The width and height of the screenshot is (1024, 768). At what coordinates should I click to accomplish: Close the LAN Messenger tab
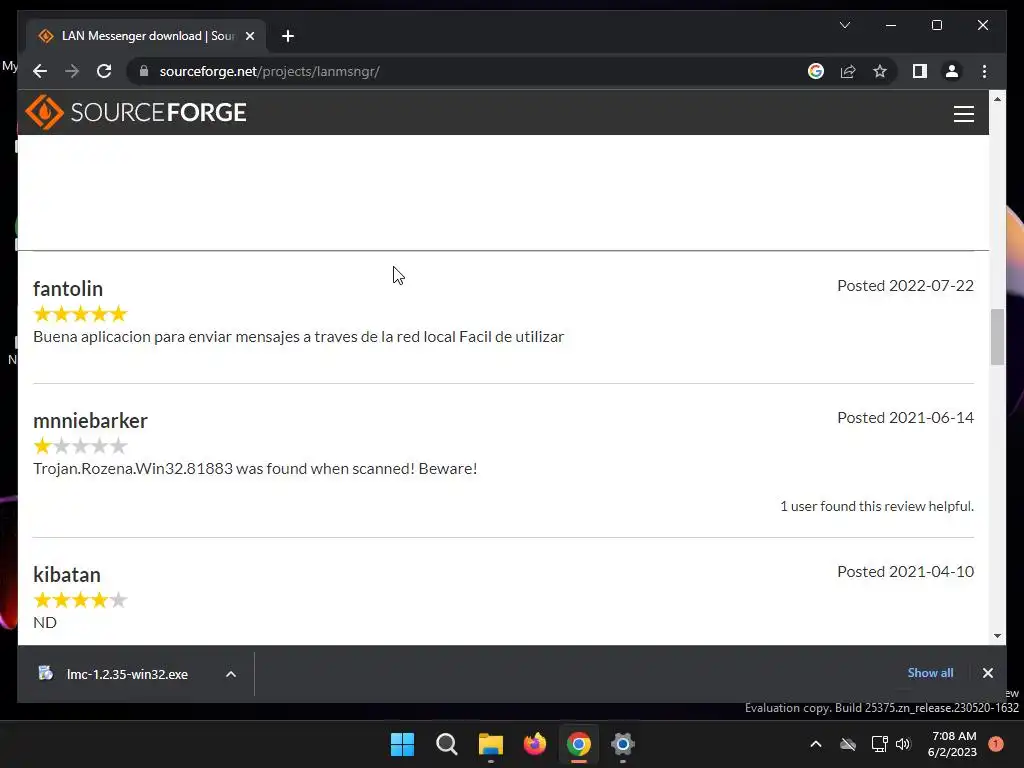[249, 36]
